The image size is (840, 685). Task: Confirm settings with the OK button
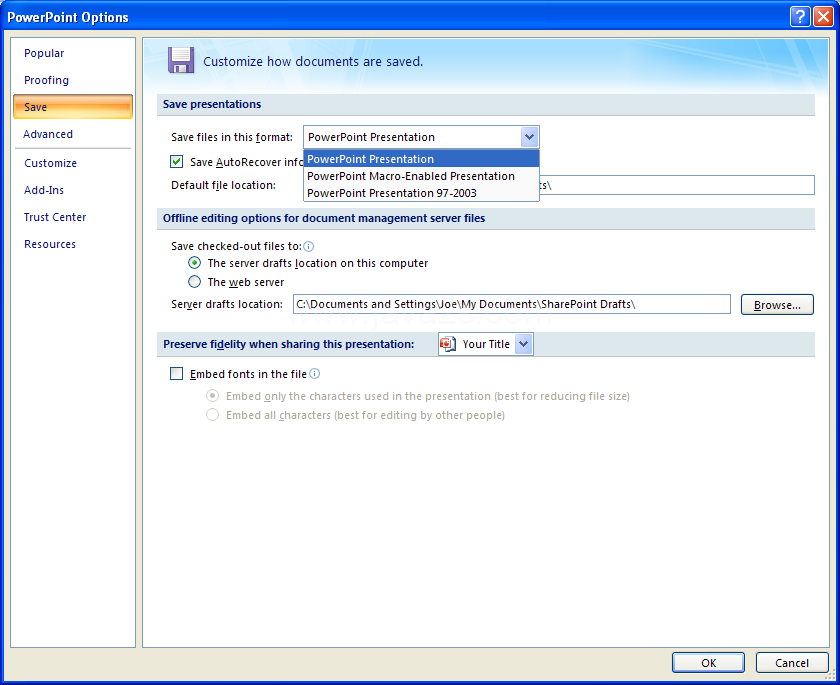click(708, 663)
